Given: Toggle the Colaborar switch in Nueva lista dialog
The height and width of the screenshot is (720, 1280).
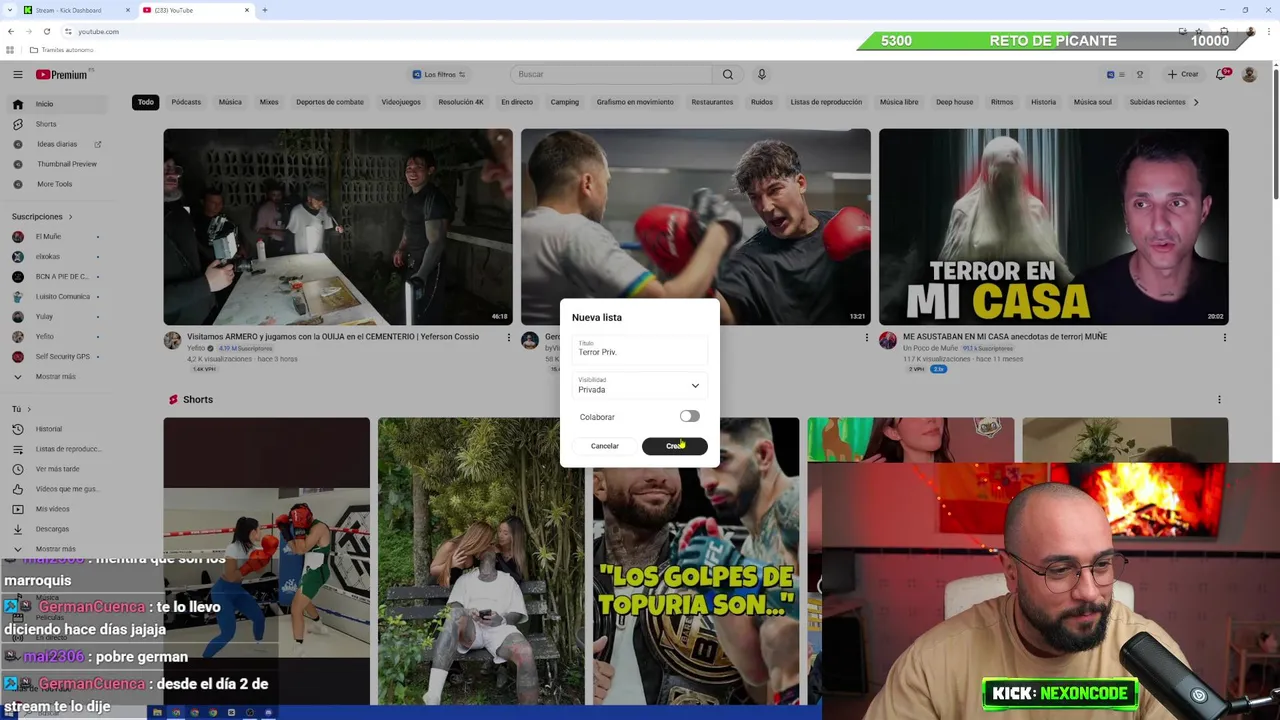Looking at the screenshot, I should click(689, 416).
